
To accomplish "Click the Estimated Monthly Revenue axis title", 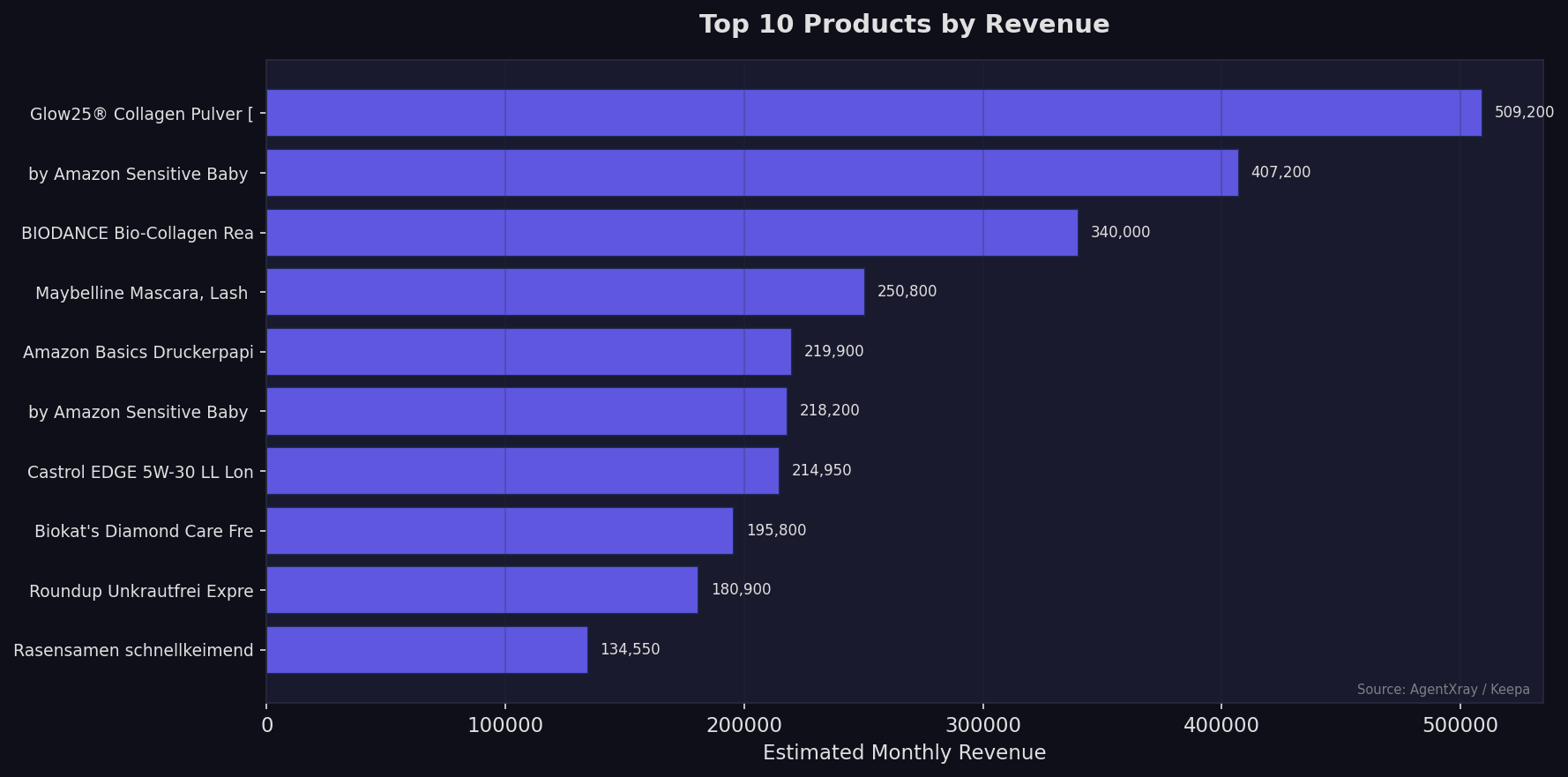I will pyautogui.click(x=904, y=753).
